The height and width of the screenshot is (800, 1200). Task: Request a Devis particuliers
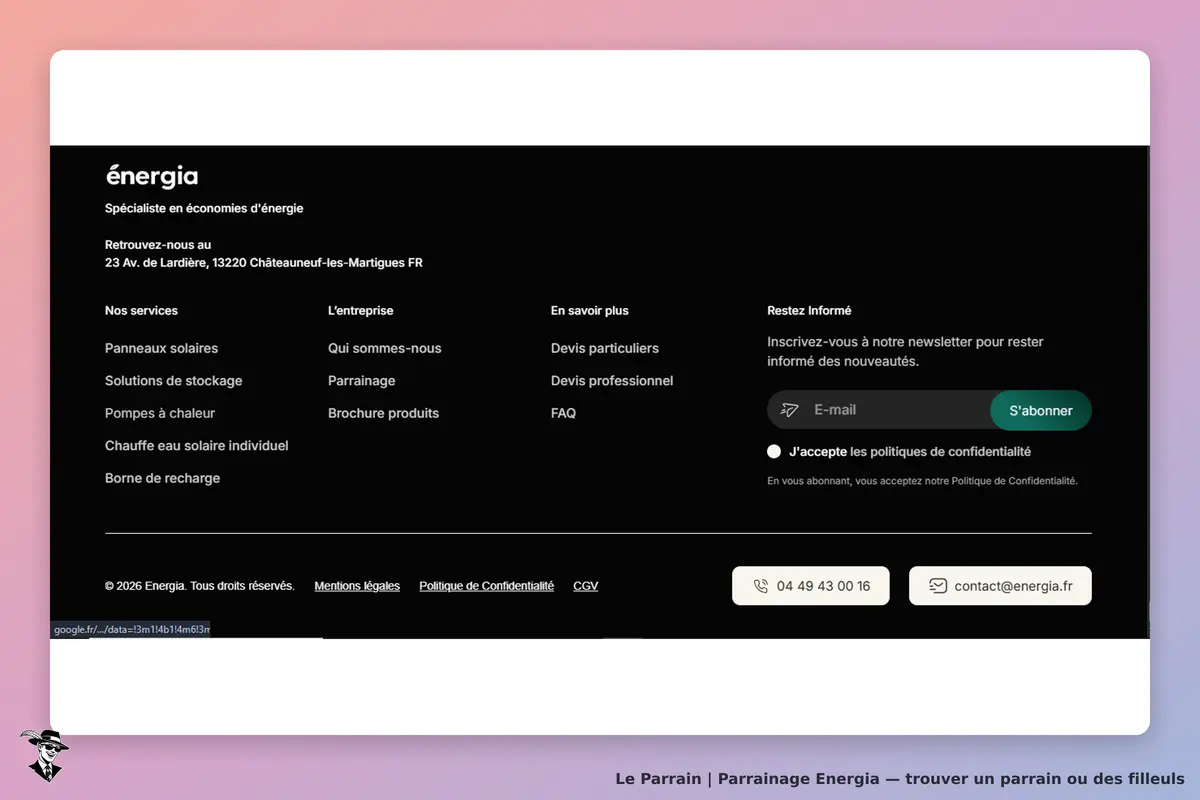(605, 348)
